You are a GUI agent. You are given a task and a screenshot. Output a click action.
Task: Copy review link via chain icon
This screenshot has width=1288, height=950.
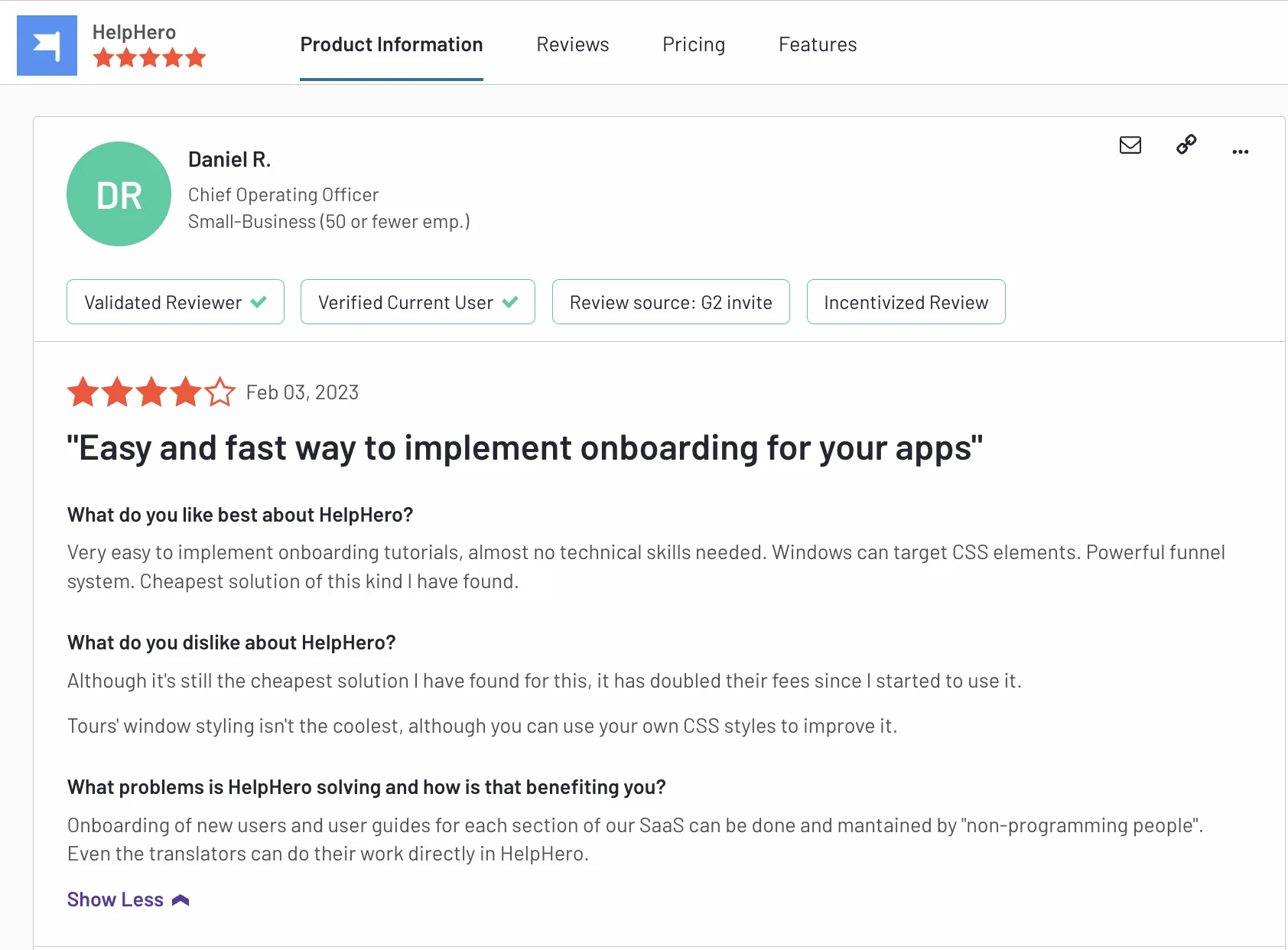tap(1186, 145)
